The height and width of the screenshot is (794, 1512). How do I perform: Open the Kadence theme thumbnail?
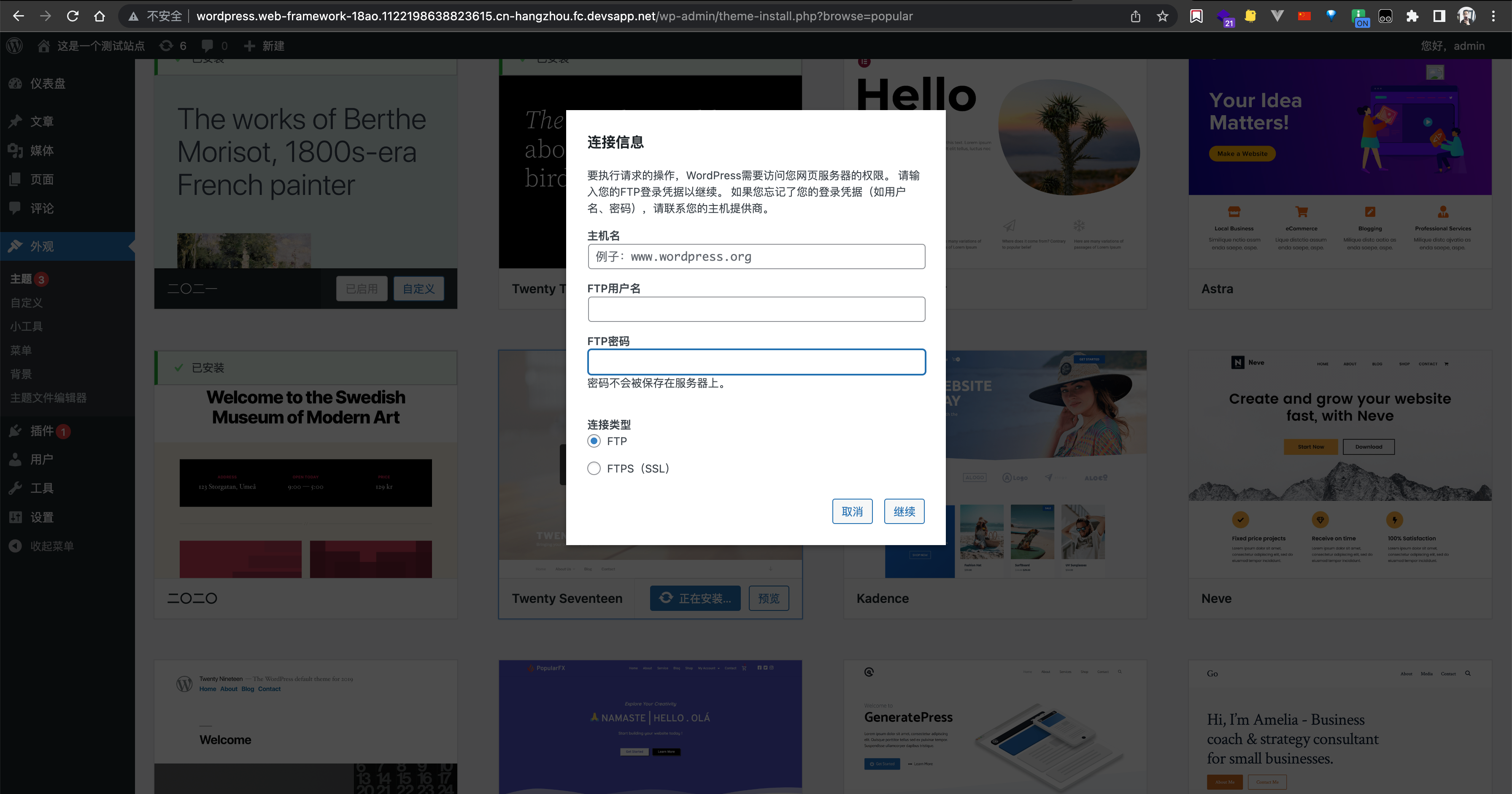point(1046,464)
